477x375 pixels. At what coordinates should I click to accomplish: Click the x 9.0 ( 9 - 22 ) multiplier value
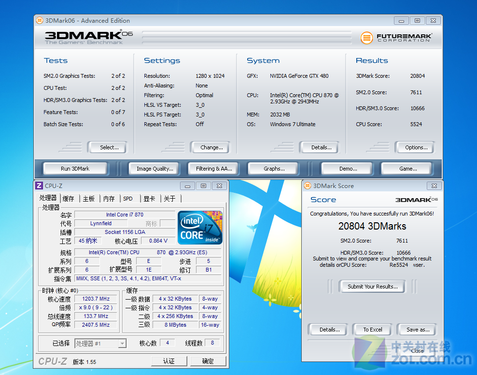coord(96,307)
